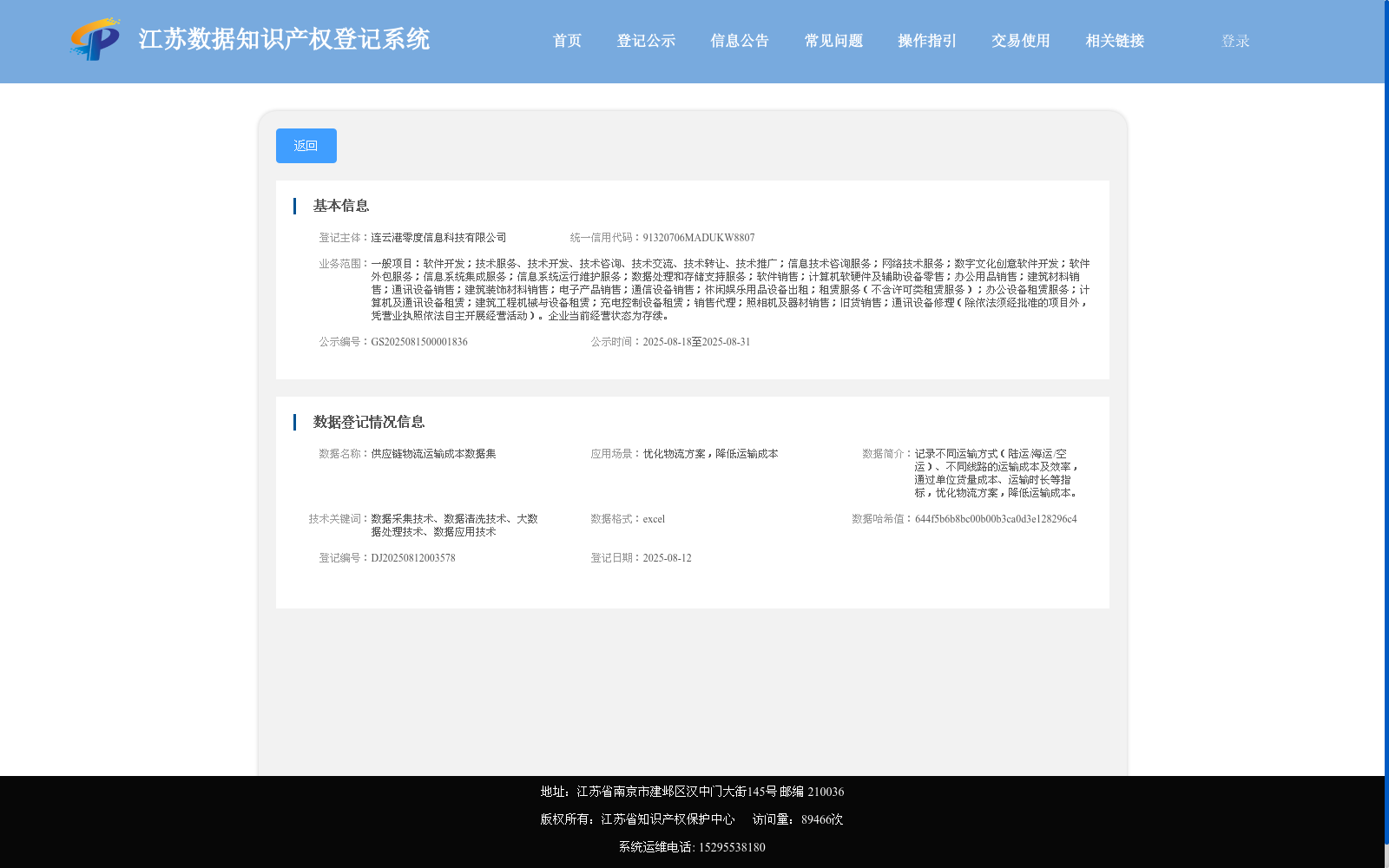Screen dimensions: 1389x868
Task: Open 常见问题 menu item
Action: [833, 41]
